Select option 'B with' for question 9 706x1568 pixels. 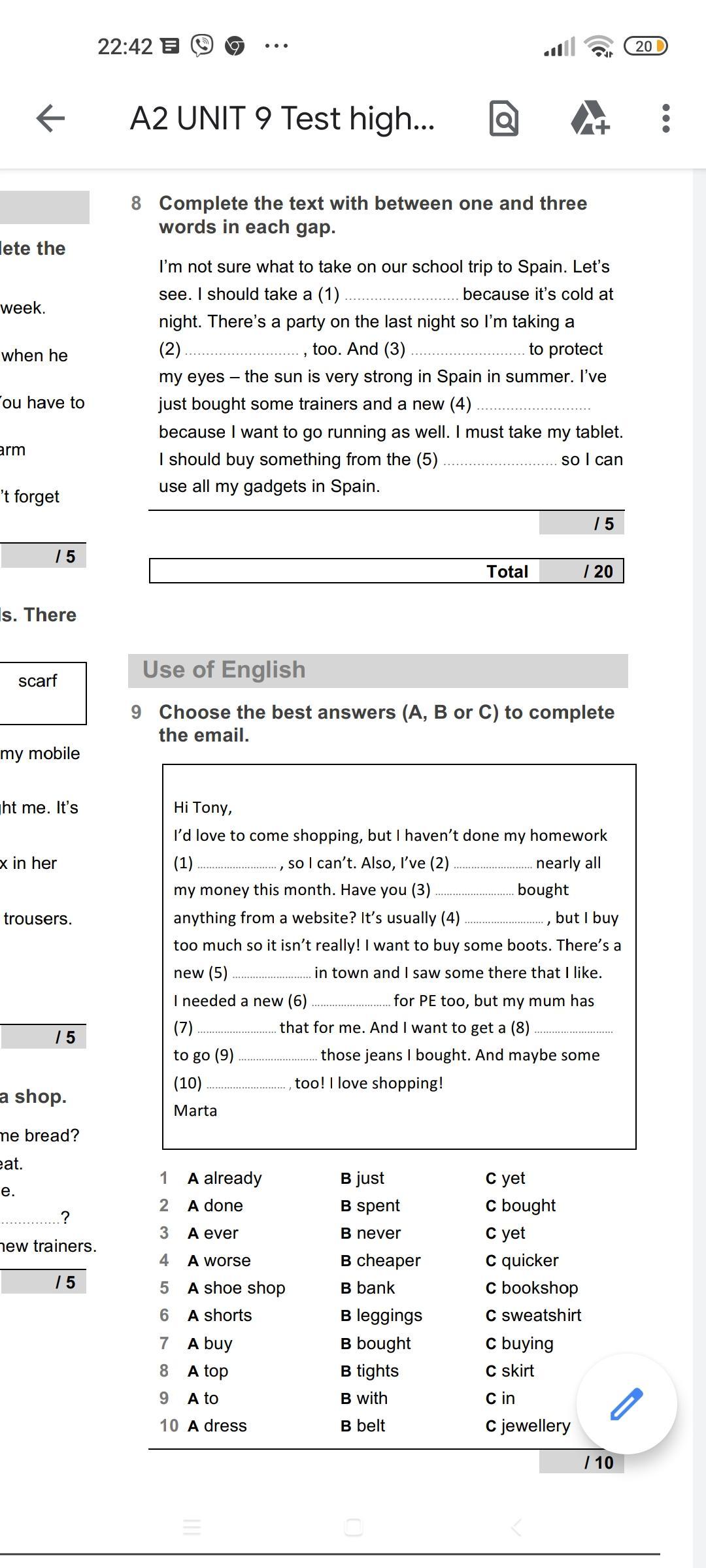pos(364,1398)
